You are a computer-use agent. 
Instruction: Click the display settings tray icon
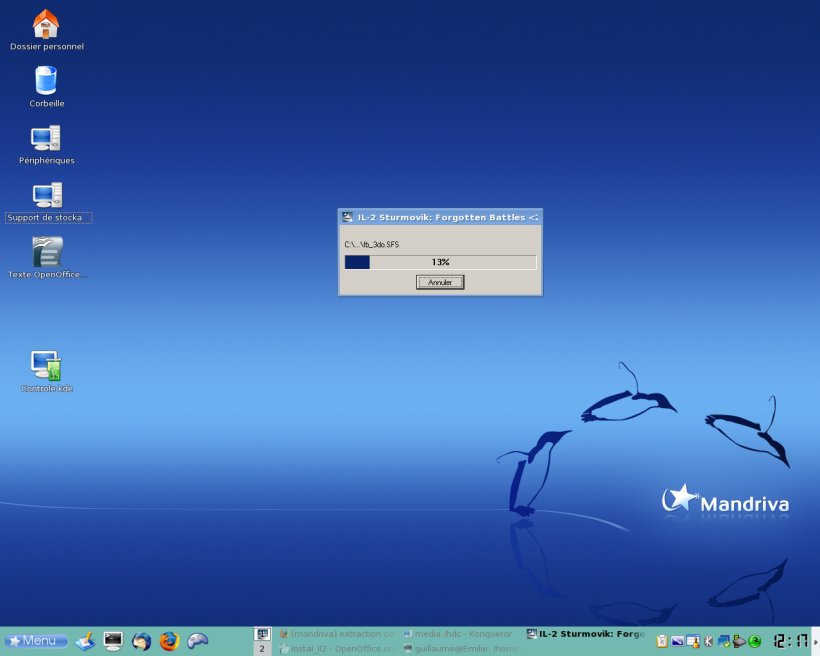[x=678, y=641]
